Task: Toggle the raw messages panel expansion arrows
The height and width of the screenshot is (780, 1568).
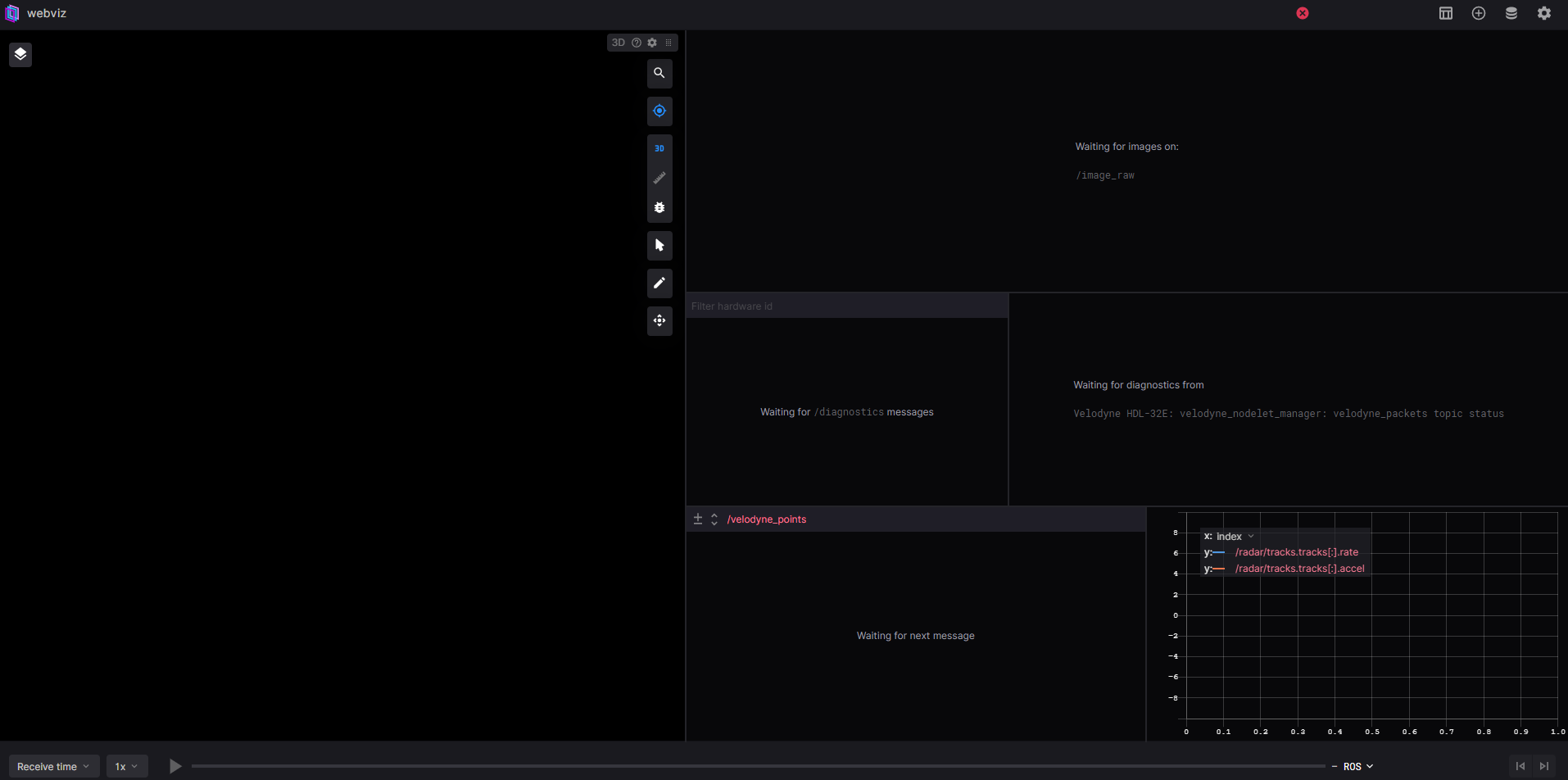Action: 714,518
